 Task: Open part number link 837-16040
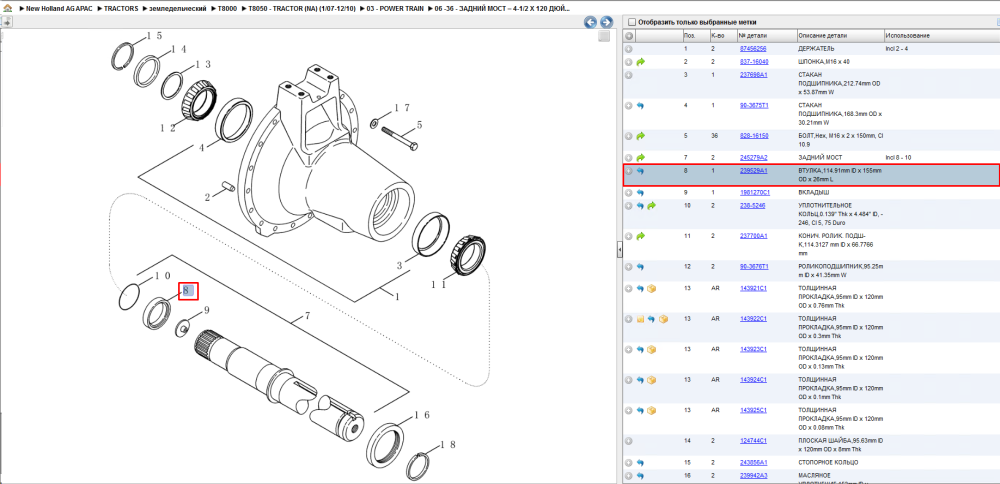(x=754, y=62)
